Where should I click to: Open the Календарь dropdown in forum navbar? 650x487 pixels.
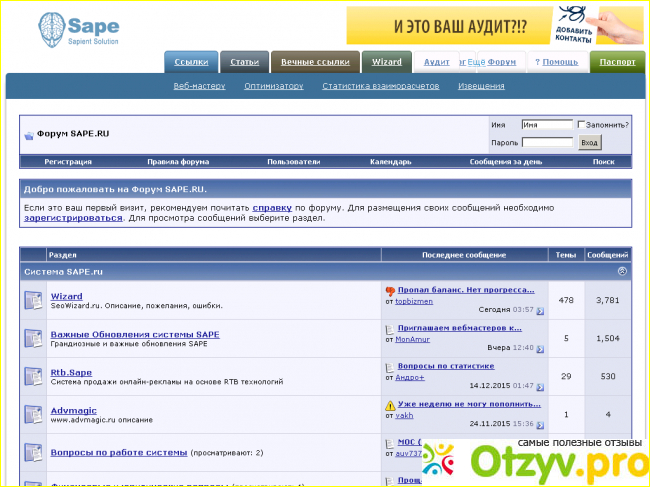[x=390, y=161]
